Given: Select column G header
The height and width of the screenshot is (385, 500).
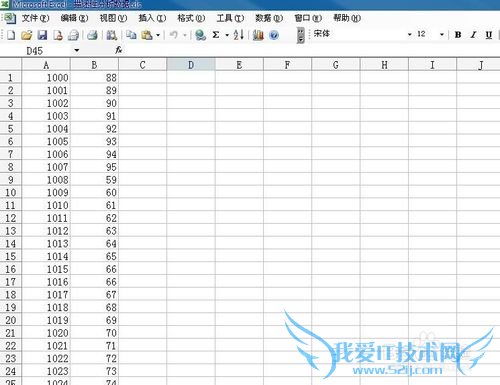Looking at the screenshot, I should (336, 65).
